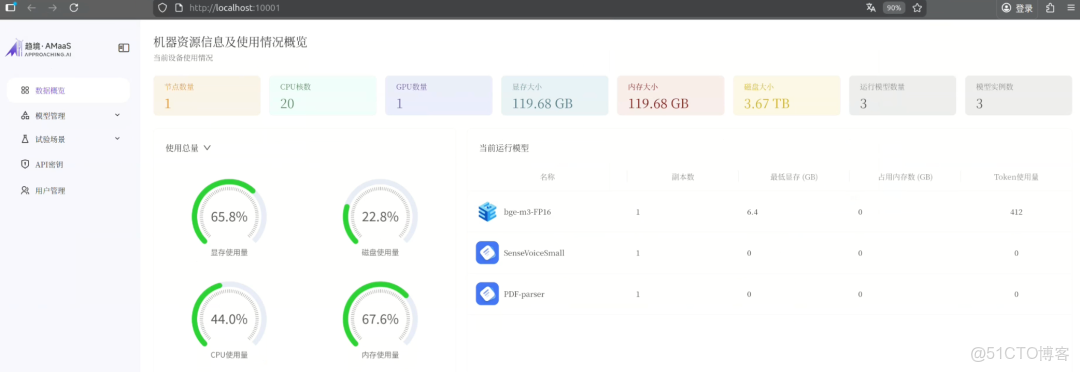Click the 用户管理 people icon
1080x372 pixels.
click(25, 190)
